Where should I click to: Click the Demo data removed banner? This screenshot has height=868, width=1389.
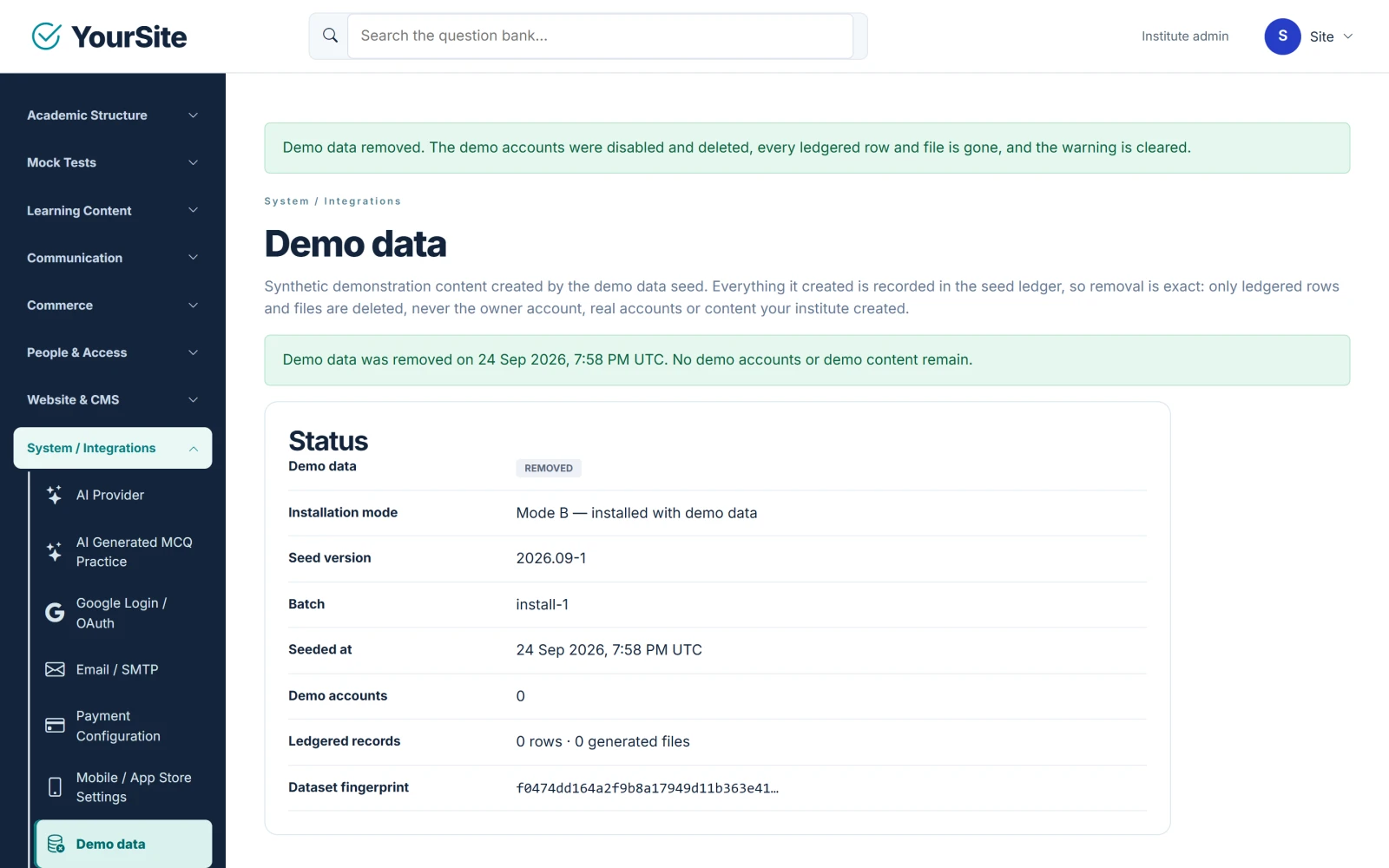(x=807, y=148)
